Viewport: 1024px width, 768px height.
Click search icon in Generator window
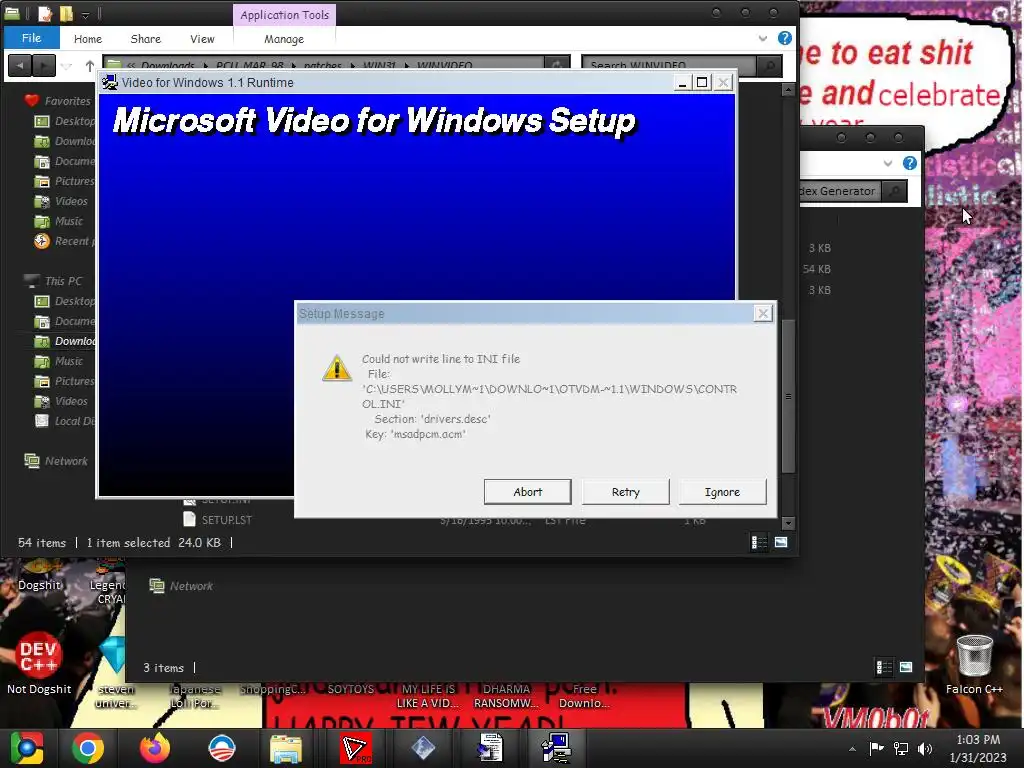click(x=894, y=191)
